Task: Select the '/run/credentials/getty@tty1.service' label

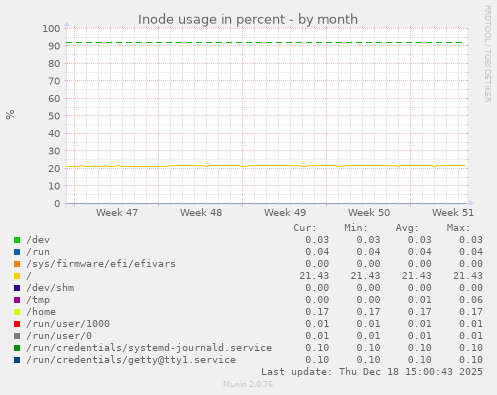Action: [131, 360]
